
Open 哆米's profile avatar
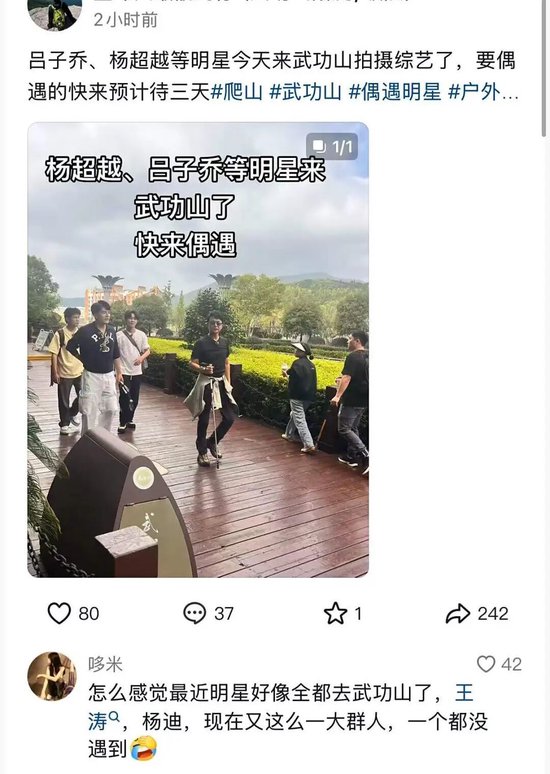click(x=52, y=676)
